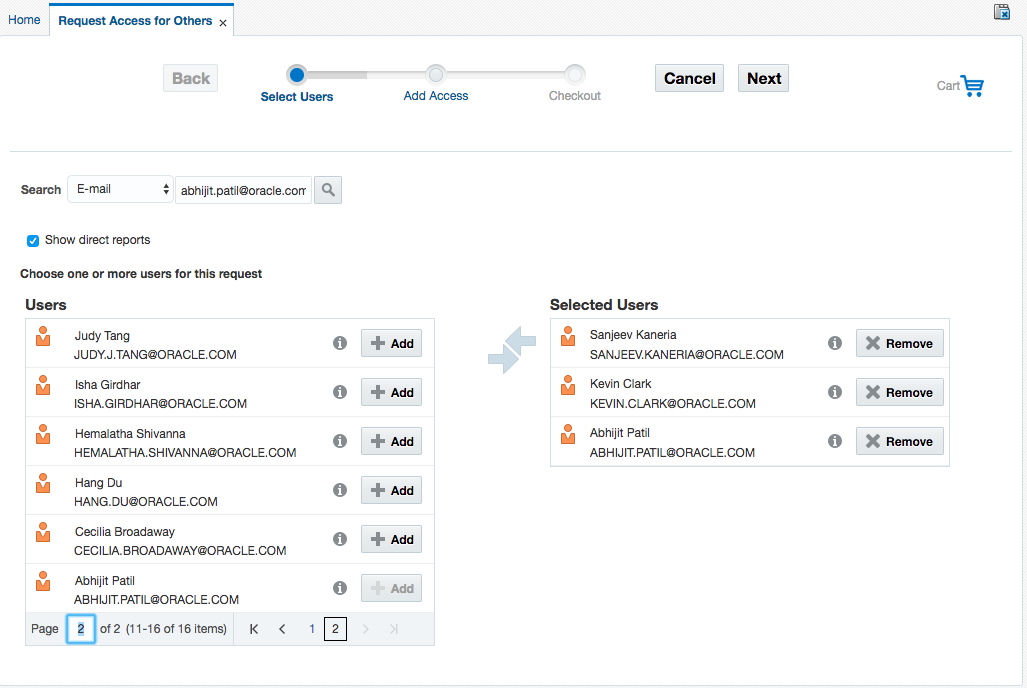Click the Next button
Viewport: 1027px width, 688px height.
pyautogui.click(x=763, y=78)
